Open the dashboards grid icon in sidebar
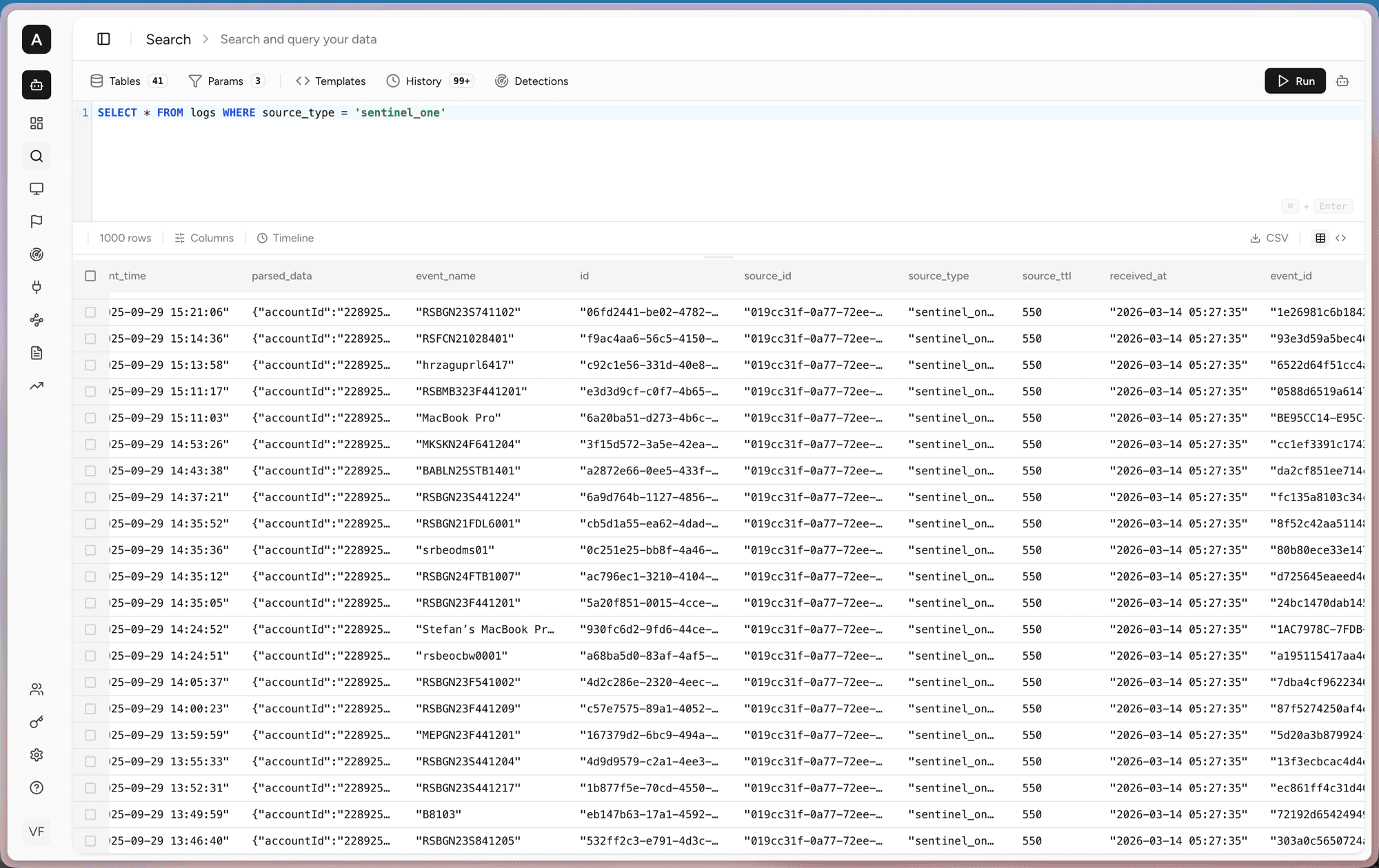Image resolution: width=1379 pixels, height=868 pixels. (37, 123)
